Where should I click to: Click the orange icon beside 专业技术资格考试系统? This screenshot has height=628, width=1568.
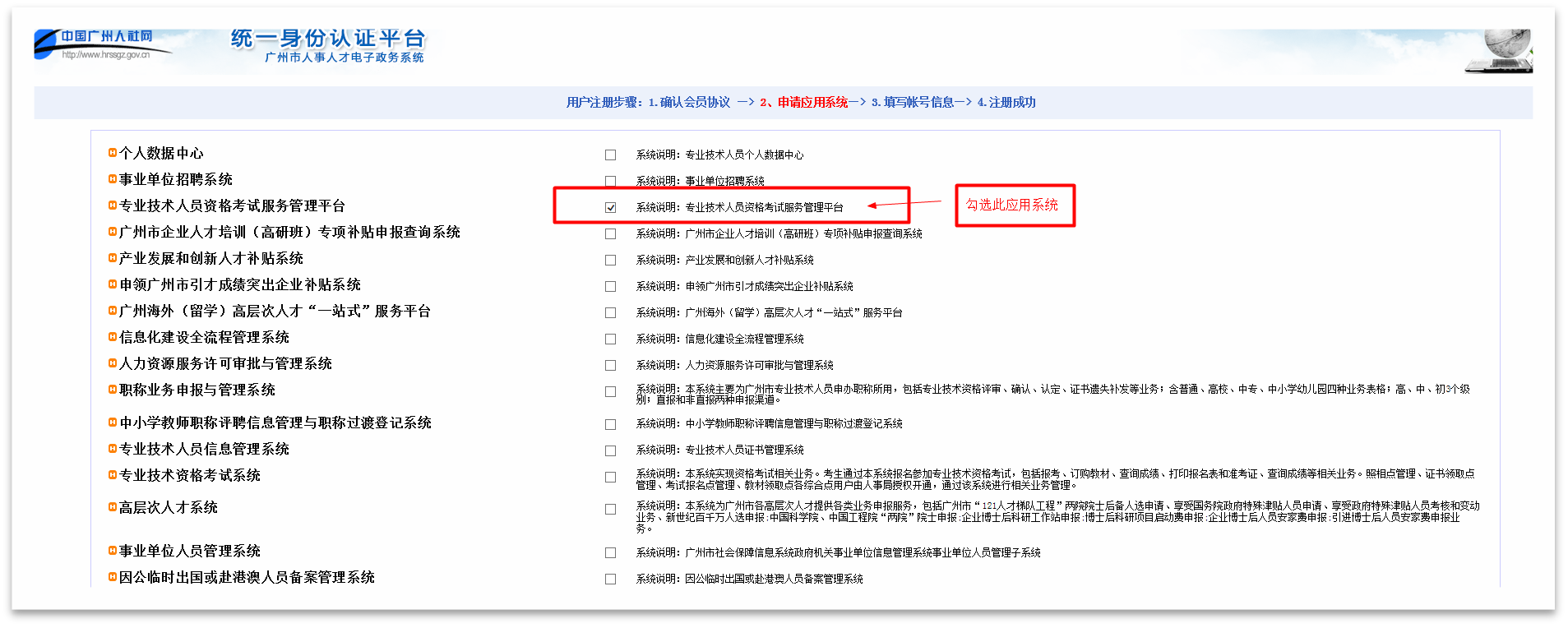113,475
